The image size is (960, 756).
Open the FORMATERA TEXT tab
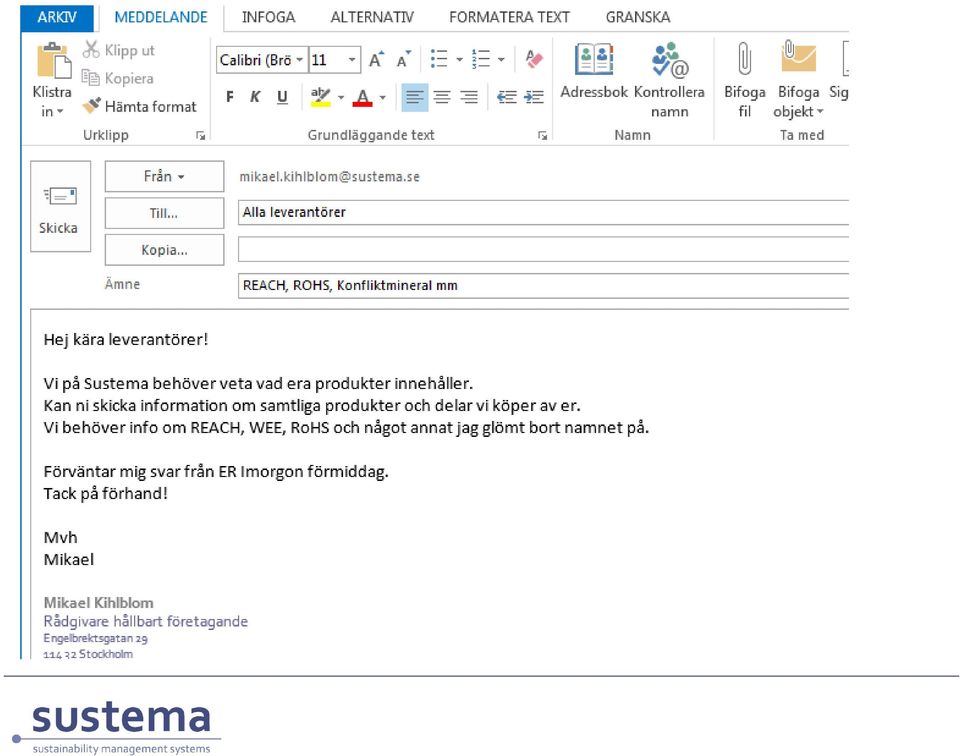pos(509,17)
